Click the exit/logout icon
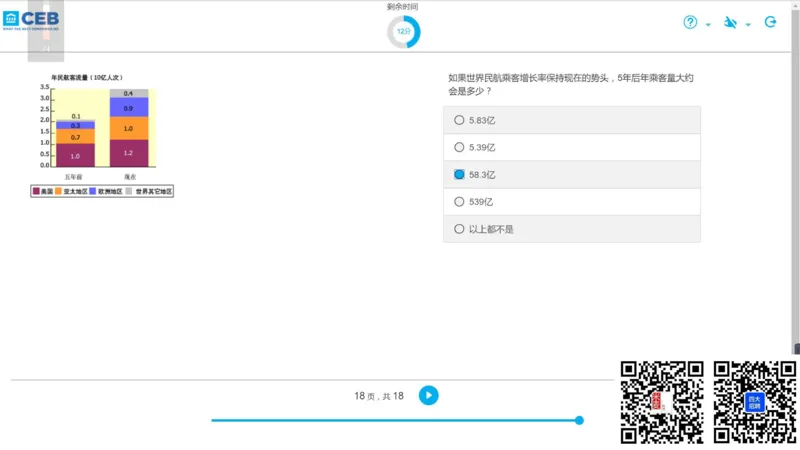Image resolution: width=800 pixels, height=450 pixels. point(770,22)
